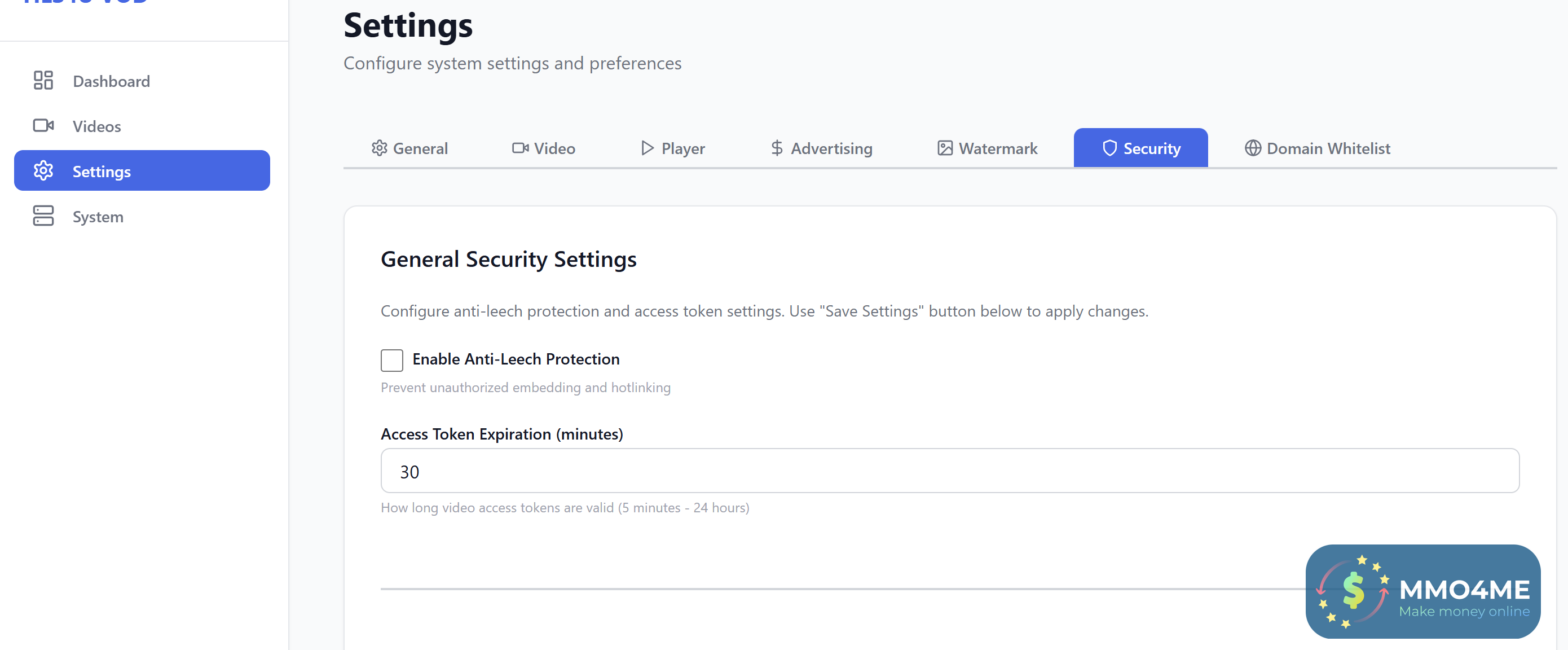Click the shield icon on Security tab
The width and height of the screenshot is (1568, 650).
tap(1109, 148)
